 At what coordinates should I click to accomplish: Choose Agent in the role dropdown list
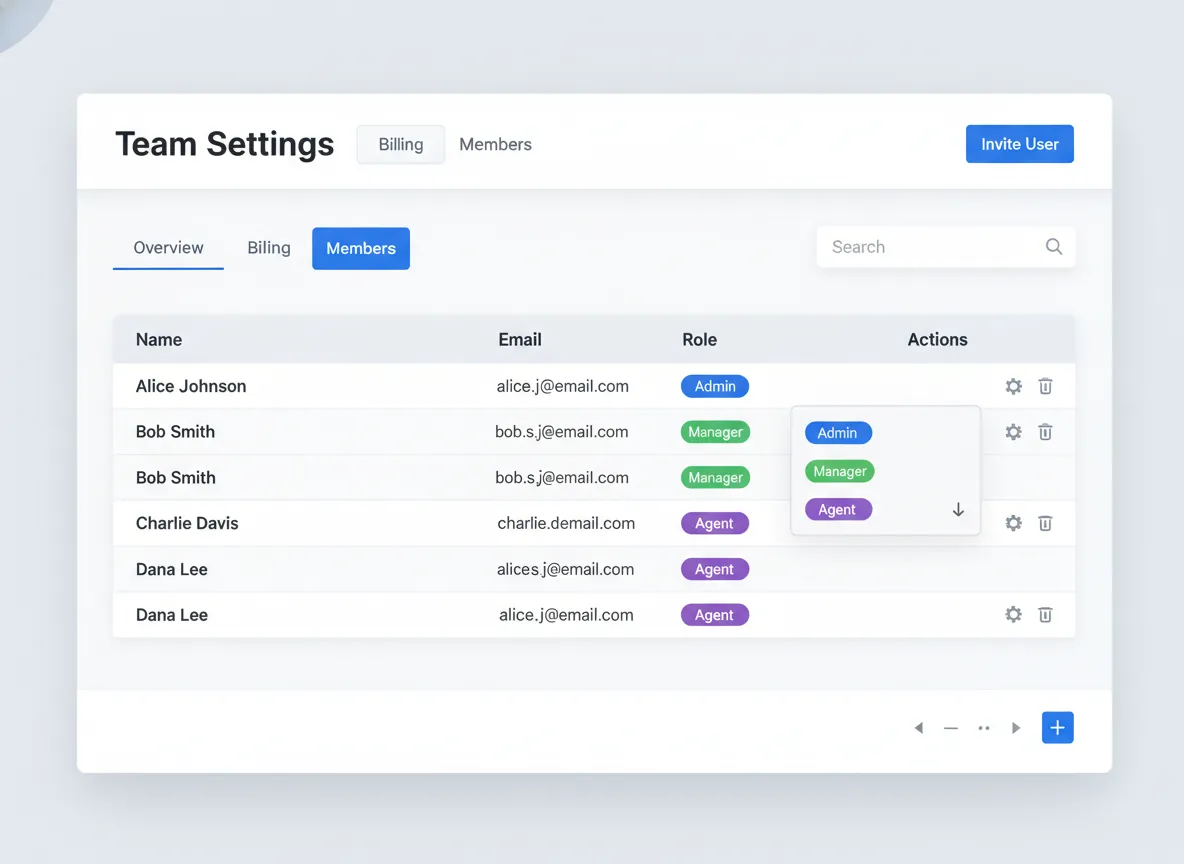[x=838, y=510]
